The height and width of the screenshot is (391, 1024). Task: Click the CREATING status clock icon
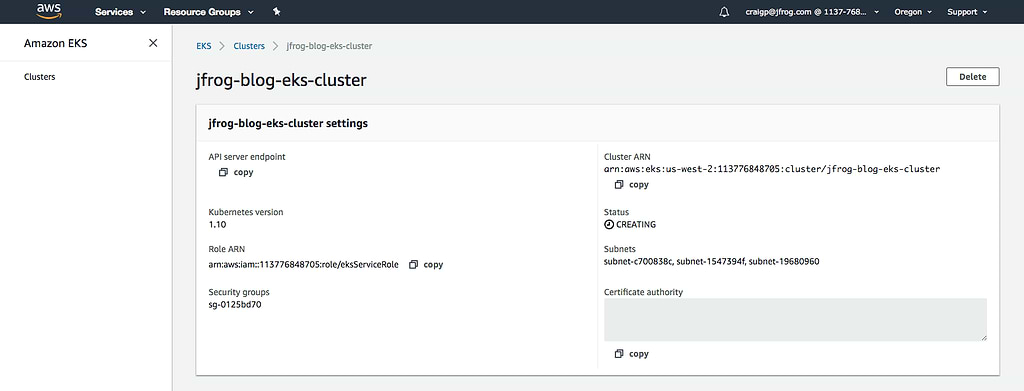click(609, 225)
